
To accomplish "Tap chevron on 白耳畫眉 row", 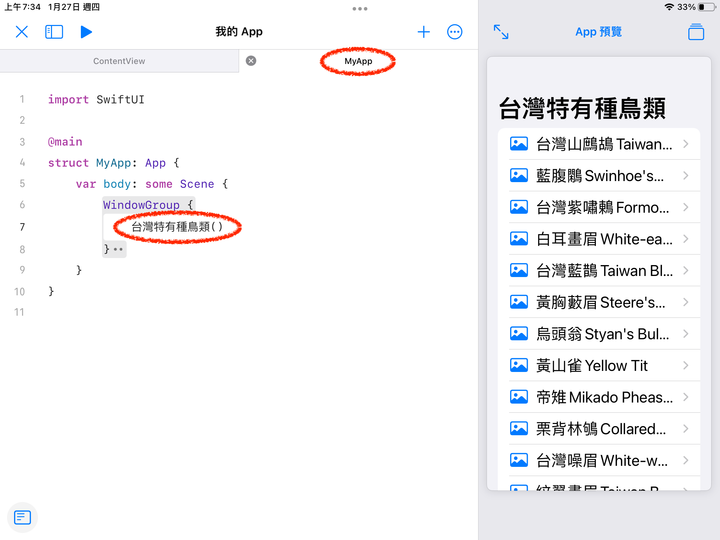I will click(686, 239).
